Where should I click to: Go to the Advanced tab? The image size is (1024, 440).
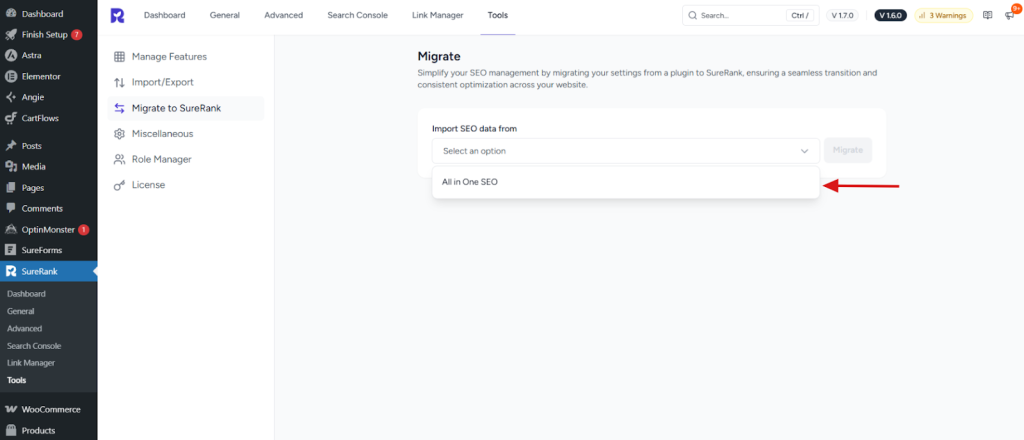[284, 16]
